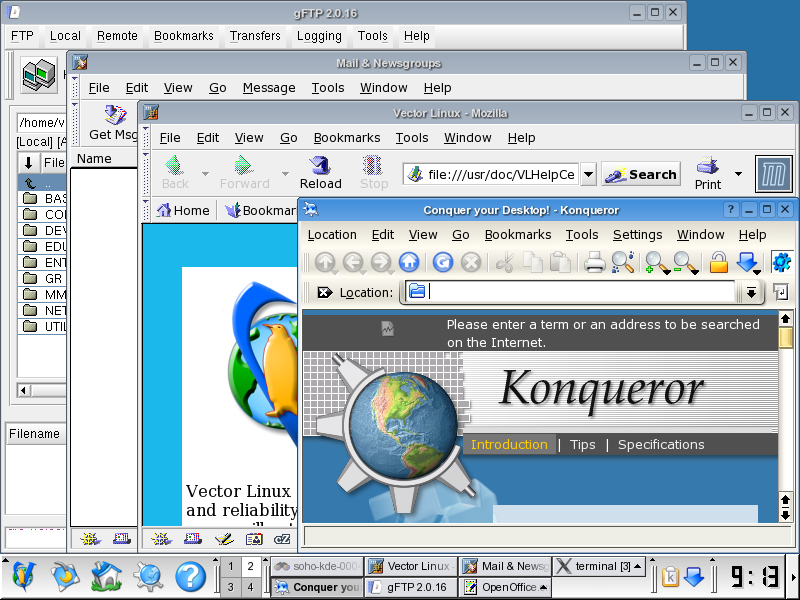Screen dimensions: 800x600
Task: Click the Home button on the KDE panel
Action: tap(106, 577)
